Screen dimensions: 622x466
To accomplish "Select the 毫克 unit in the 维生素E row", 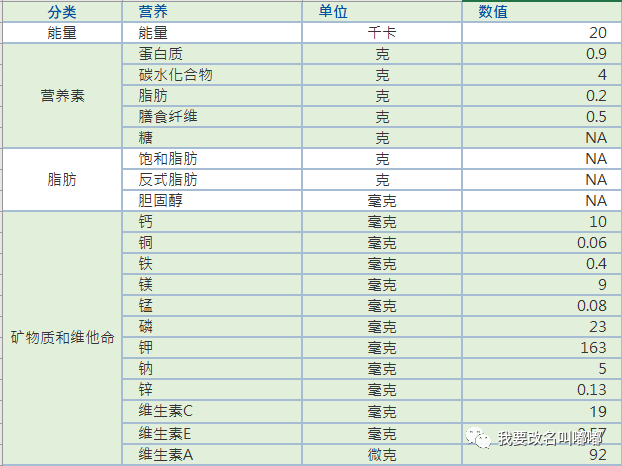I will pos(382,433).
